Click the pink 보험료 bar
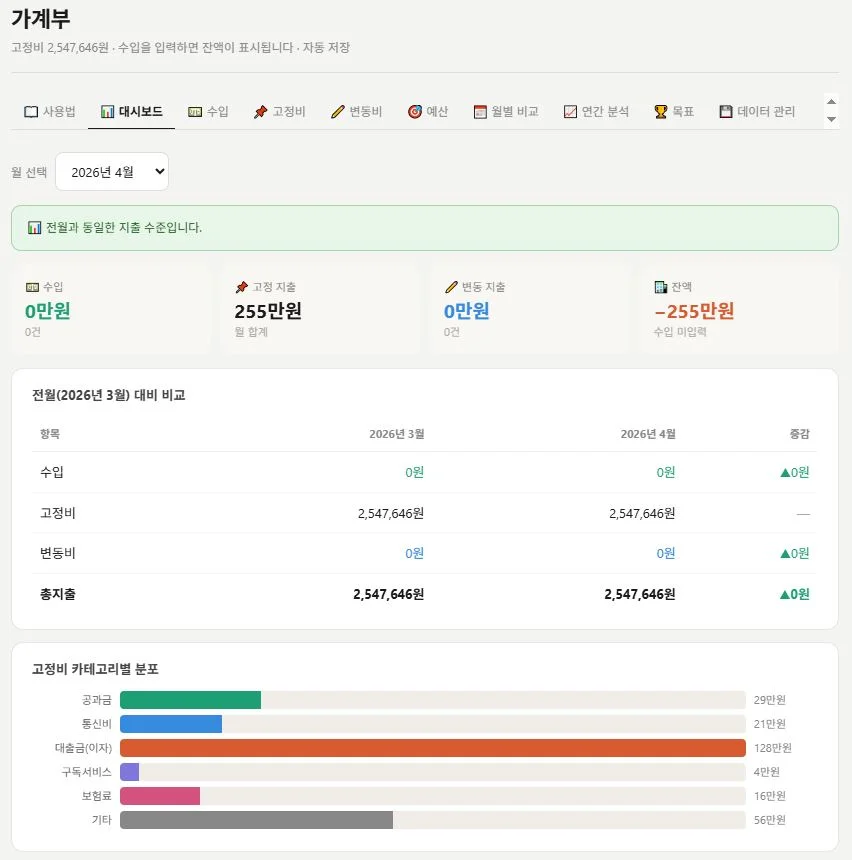852x860 pixels. pos(160,796)
